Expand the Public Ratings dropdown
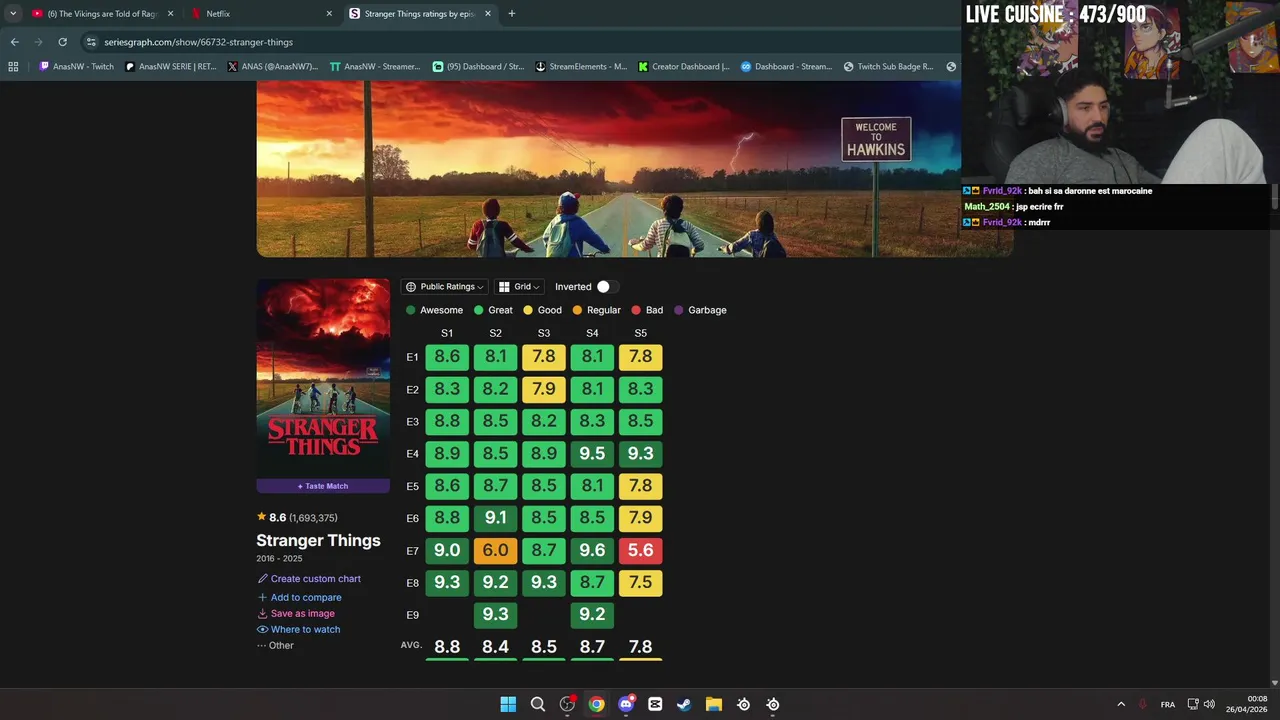Screen dimensions: 1280x720 pos(444,287)
